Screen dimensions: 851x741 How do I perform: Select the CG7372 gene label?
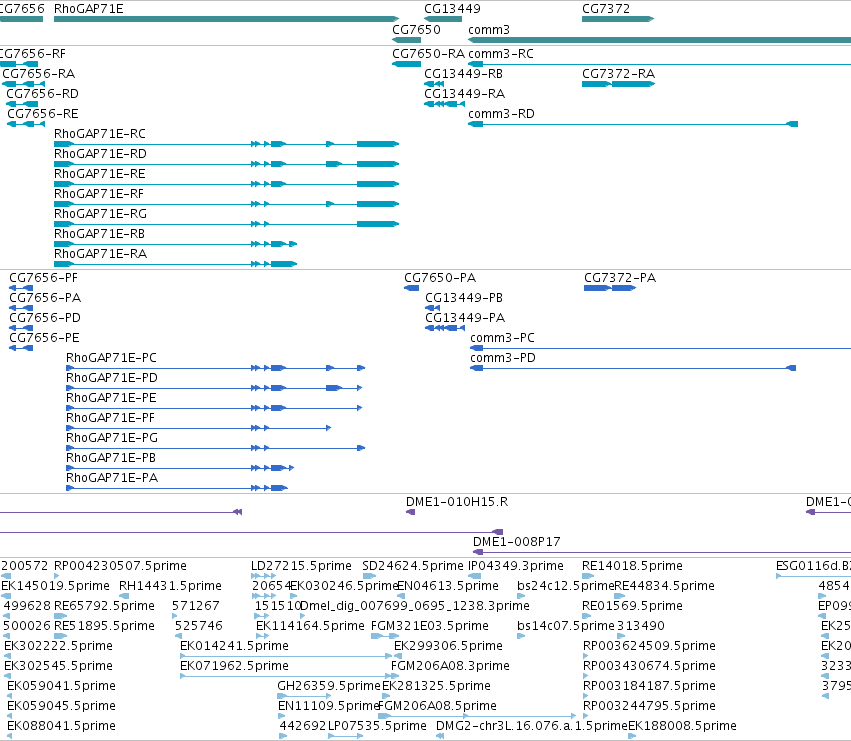606,9
